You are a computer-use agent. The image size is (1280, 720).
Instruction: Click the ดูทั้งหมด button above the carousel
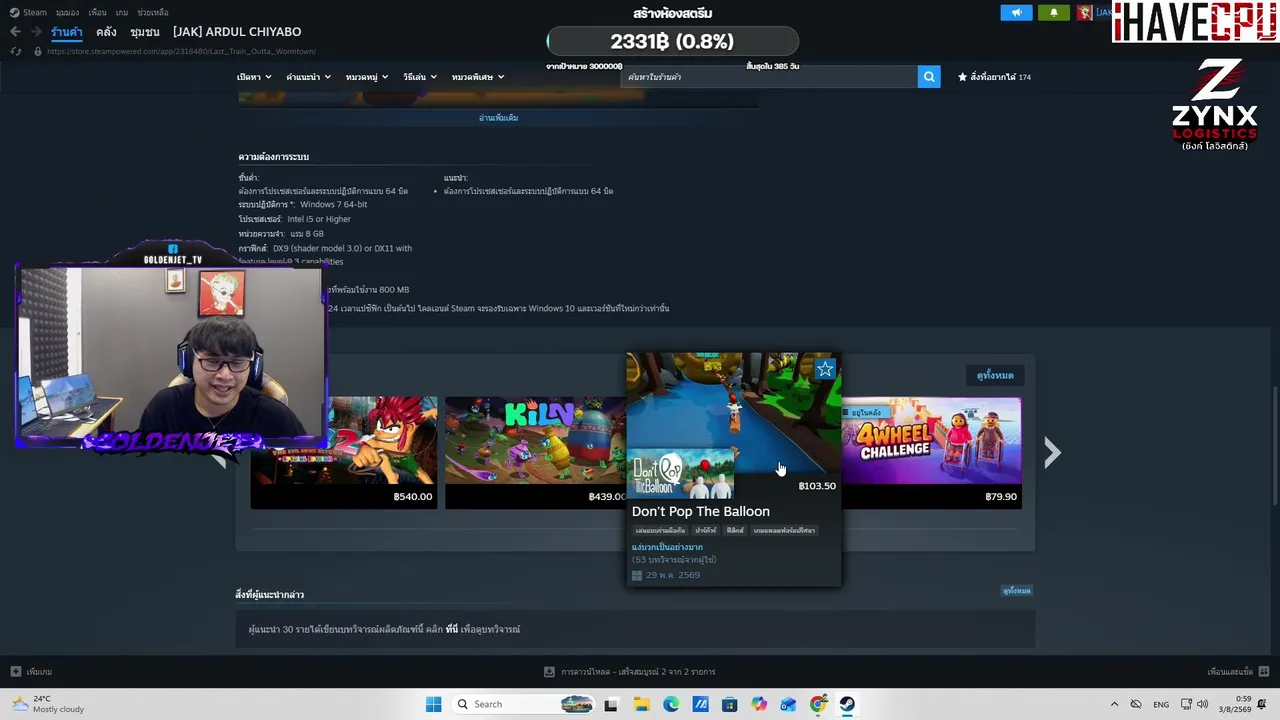coord(995,376)
